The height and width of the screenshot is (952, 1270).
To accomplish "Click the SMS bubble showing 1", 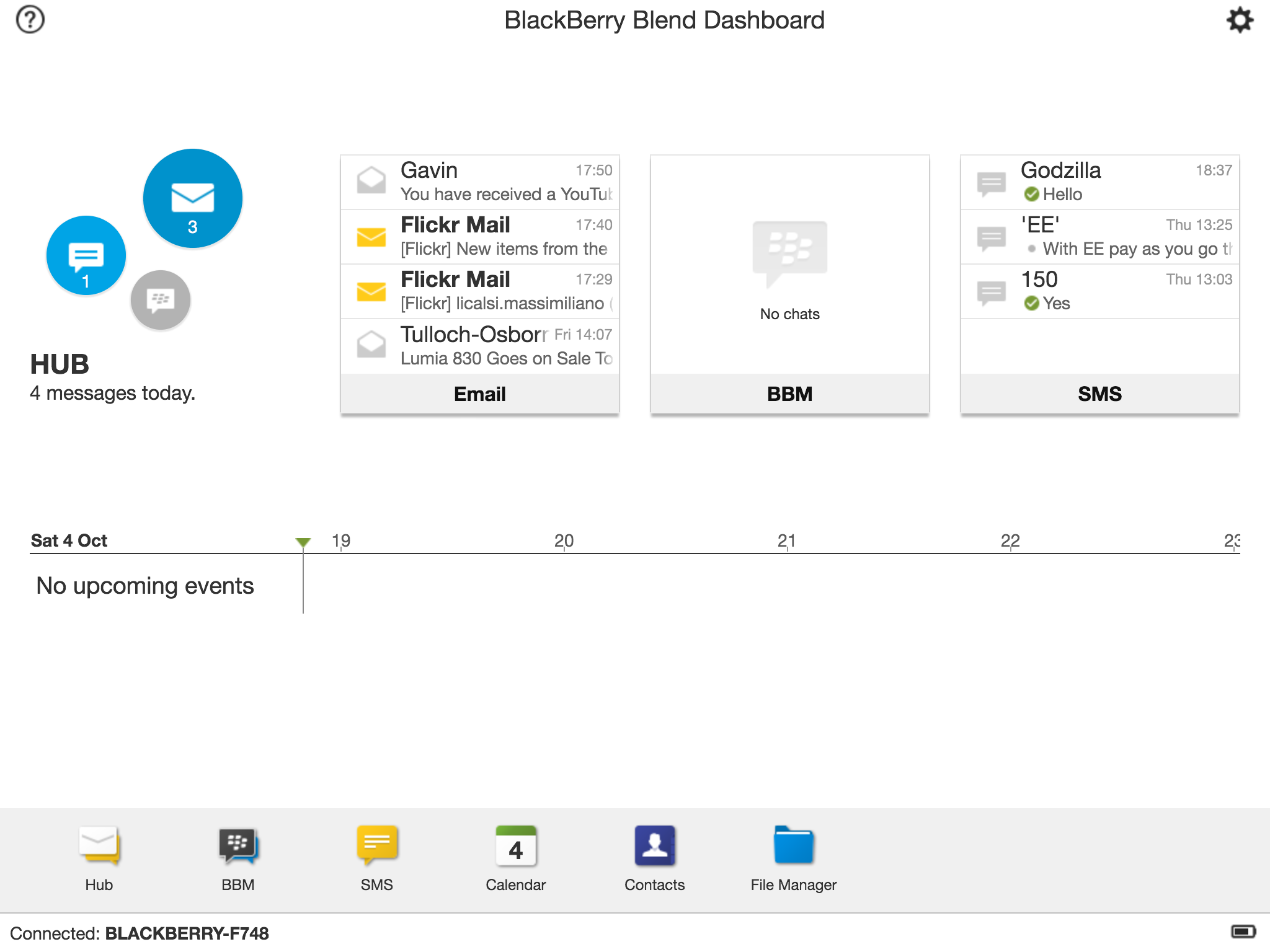I will click(86, 255).
